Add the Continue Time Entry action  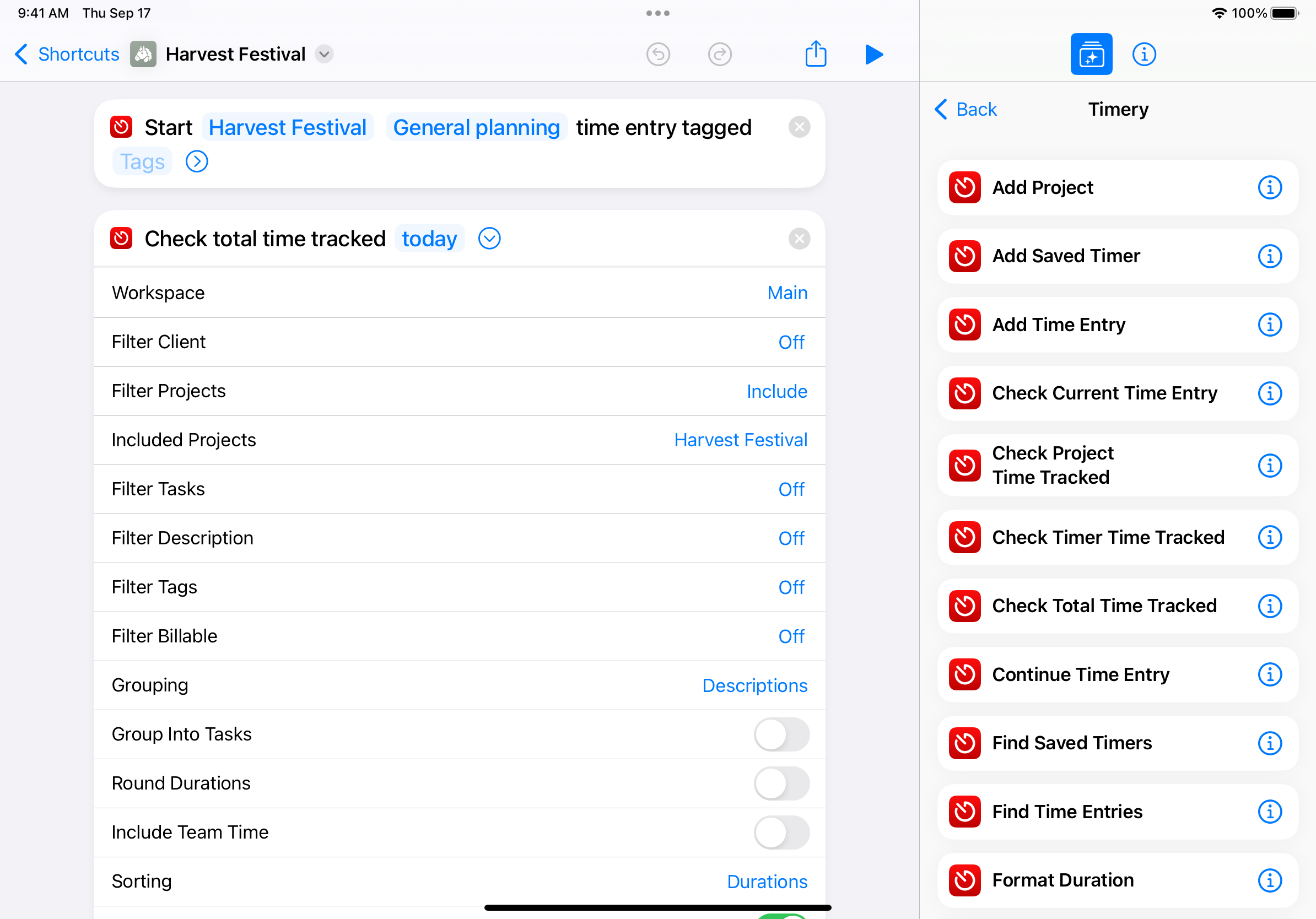(x=1118, y=675)
